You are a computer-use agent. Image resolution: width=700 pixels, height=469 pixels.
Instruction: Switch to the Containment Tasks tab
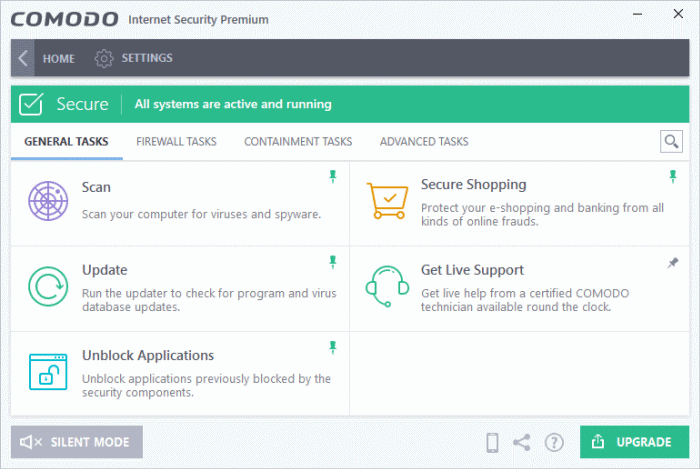pyautogui.click(x=298, y=141)
